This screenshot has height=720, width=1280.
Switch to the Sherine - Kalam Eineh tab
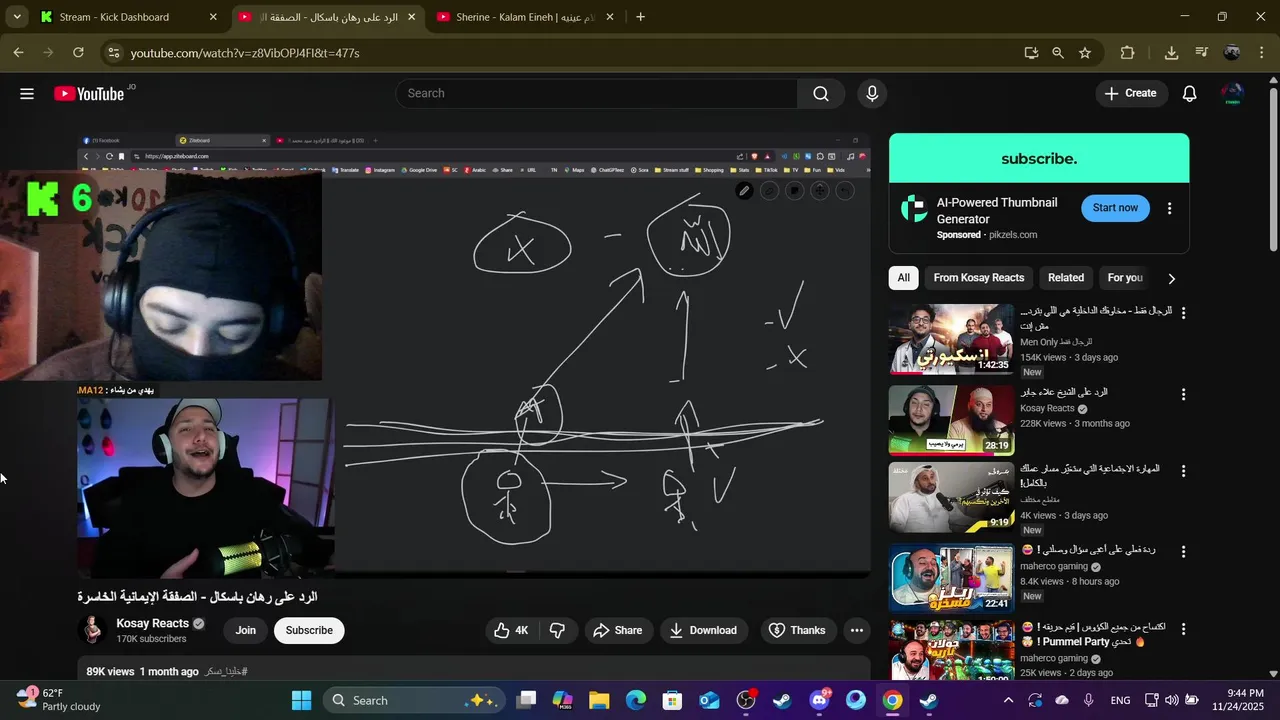click(x=525, y=17)
